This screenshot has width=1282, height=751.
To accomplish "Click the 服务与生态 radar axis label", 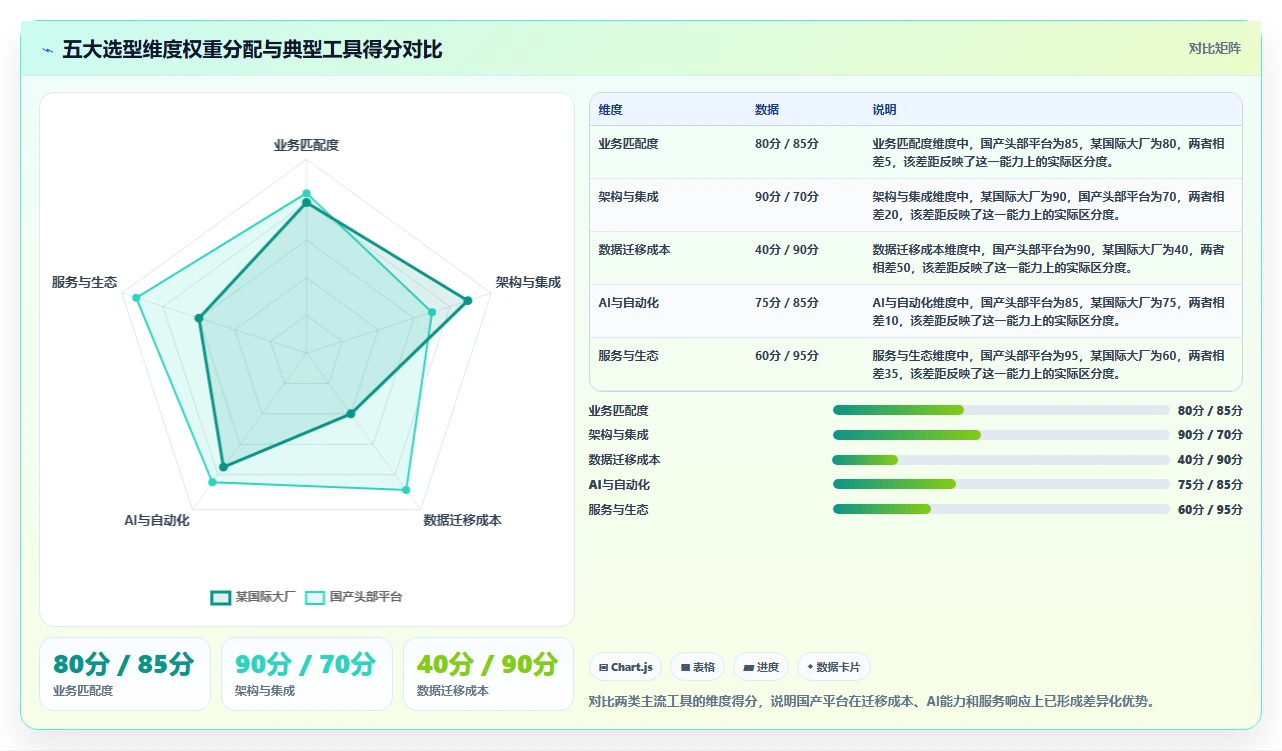I will click(x=85, y=283).
